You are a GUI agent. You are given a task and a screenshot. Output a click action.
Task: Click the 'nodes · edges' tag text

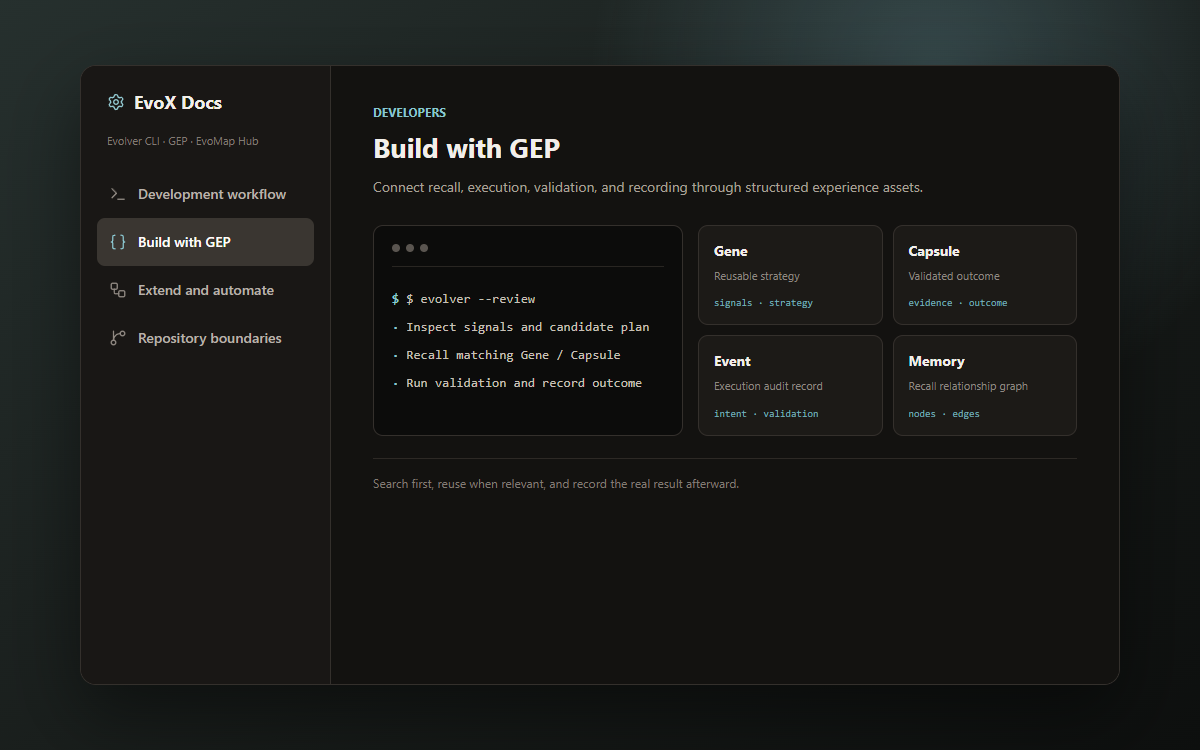point(944,414)
